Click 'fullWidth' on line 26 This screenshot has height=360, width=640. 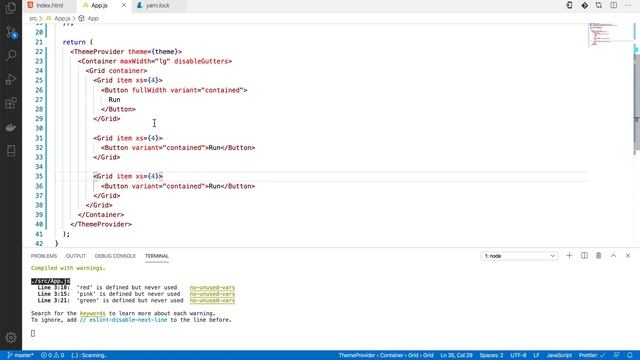tap(149, 90)
